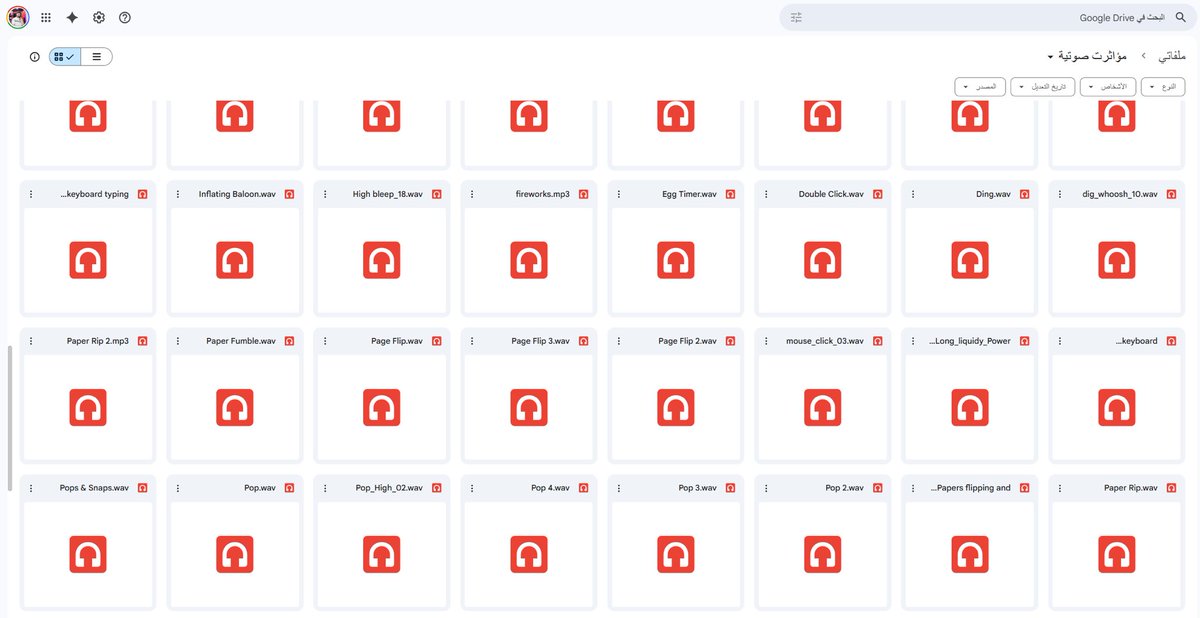The image size is (1200, 618).
Task: Open more actions for Page Flip.wav
Action: pyautogui.click(x=325, y=341)
